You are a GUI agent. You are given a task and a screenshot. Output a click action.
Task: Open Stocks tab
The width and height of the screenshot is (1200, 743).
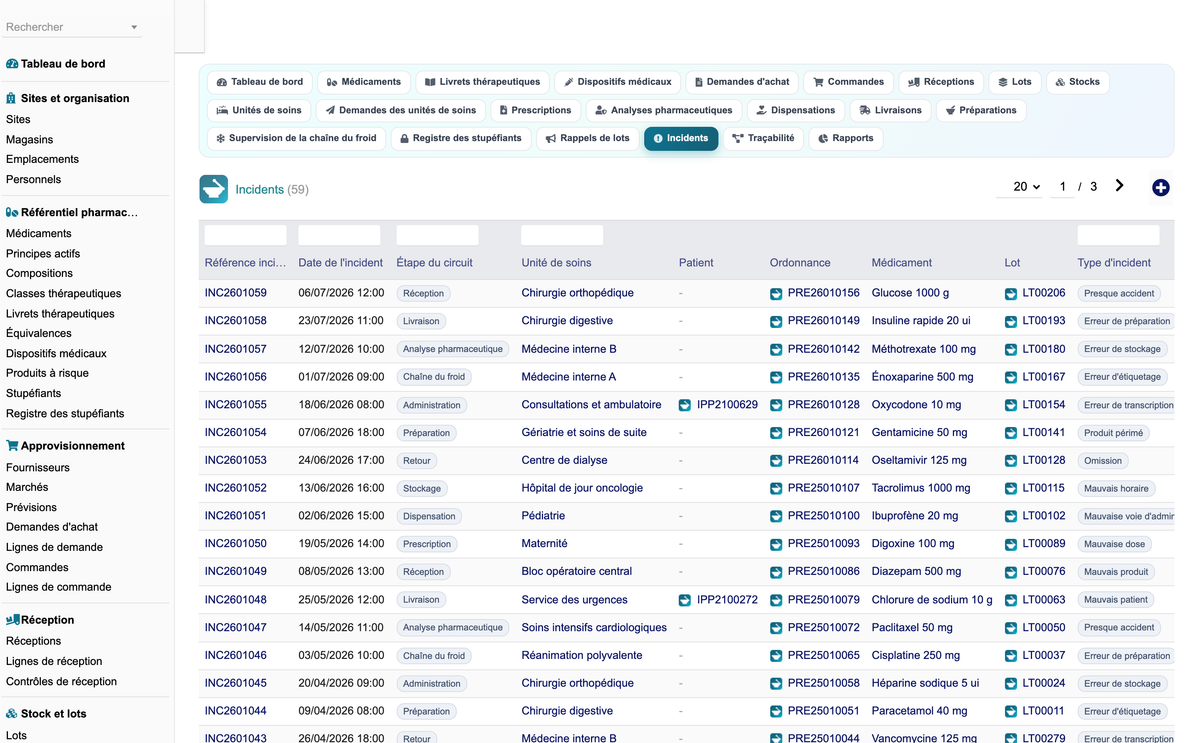(1077, 82)
